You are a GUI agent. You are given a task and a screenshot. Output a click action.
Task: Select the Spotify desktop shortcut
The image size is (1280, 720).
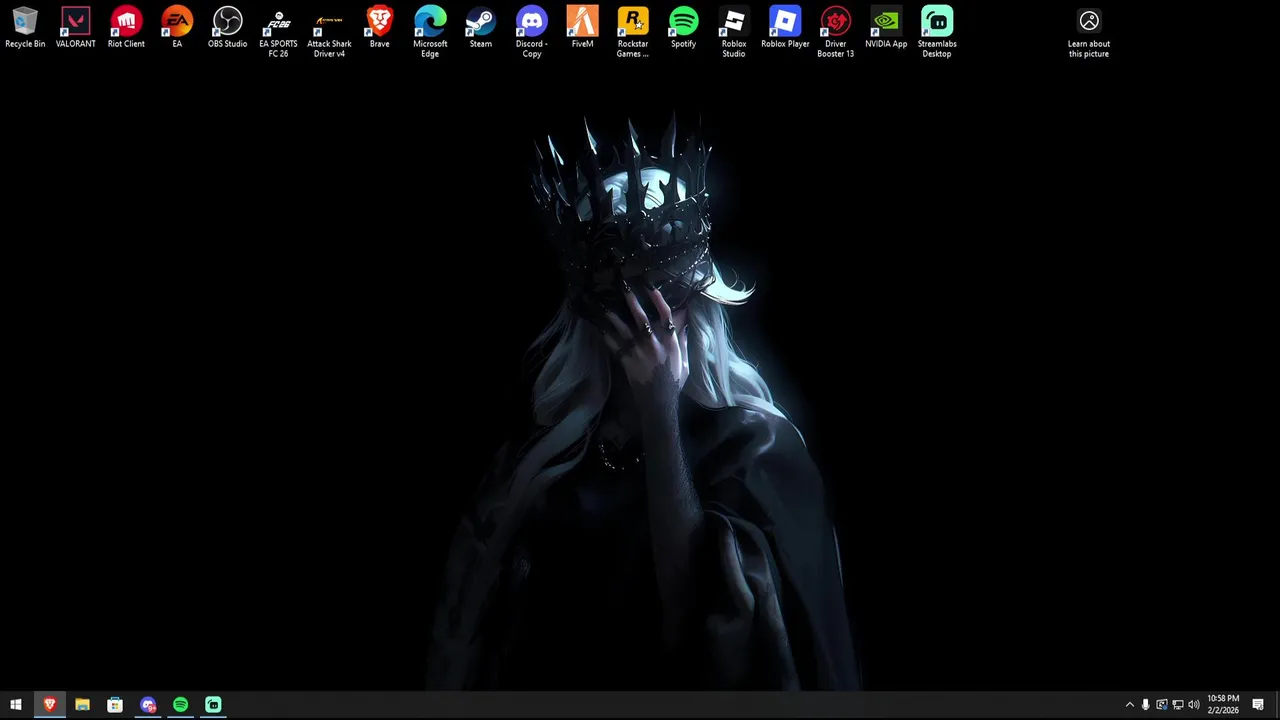[x=683, y=28]
